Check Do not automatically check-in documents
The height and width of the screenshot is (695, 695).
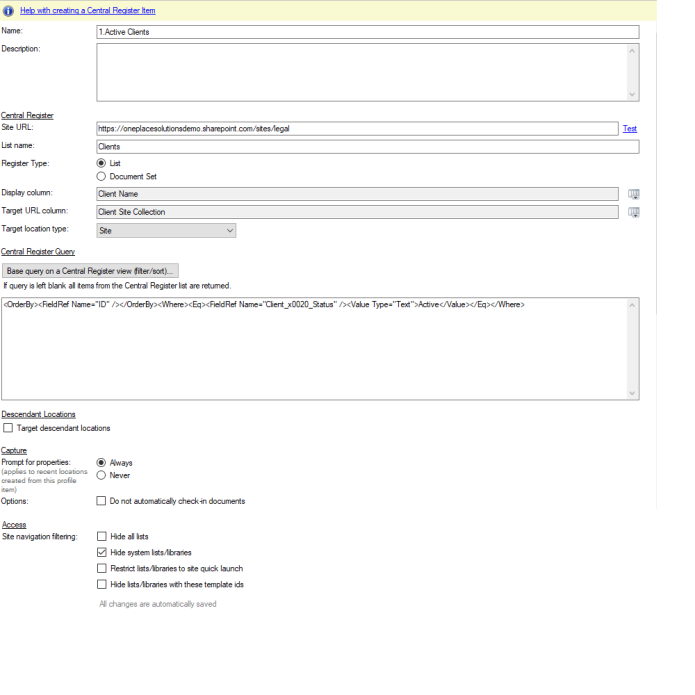pos(101,501)
